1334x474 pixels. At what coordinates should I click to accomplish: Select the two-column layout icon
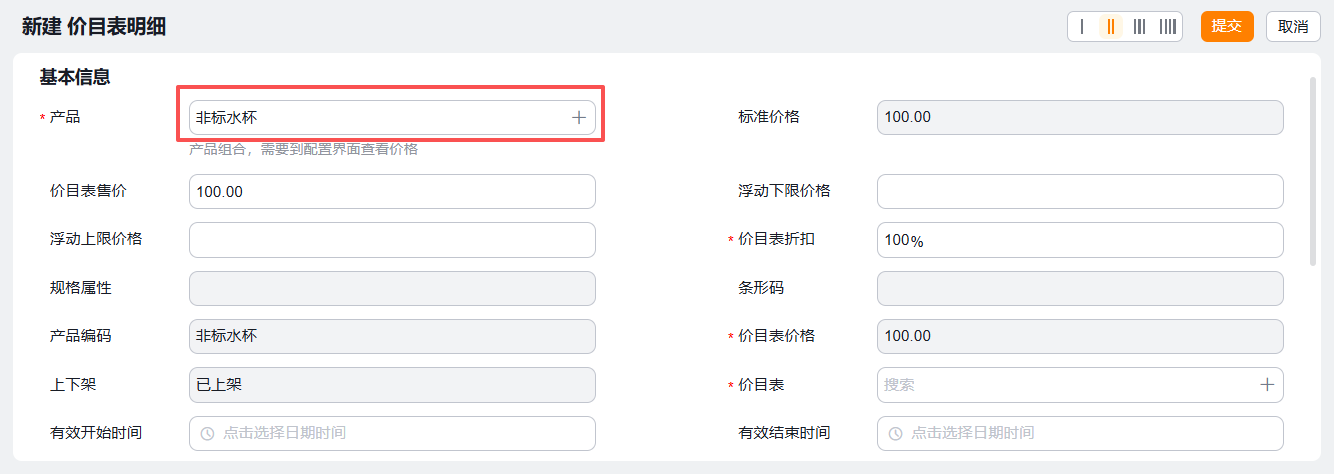pos(1111,27)
